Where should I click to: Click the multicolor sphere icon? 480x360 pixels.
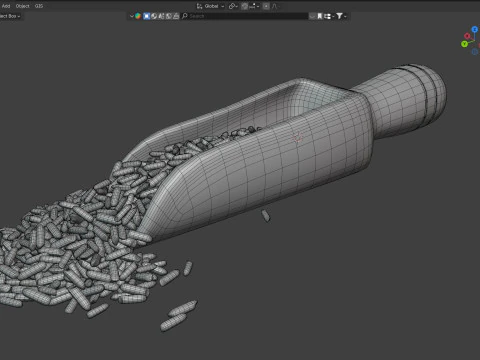[x=138, y=16]
